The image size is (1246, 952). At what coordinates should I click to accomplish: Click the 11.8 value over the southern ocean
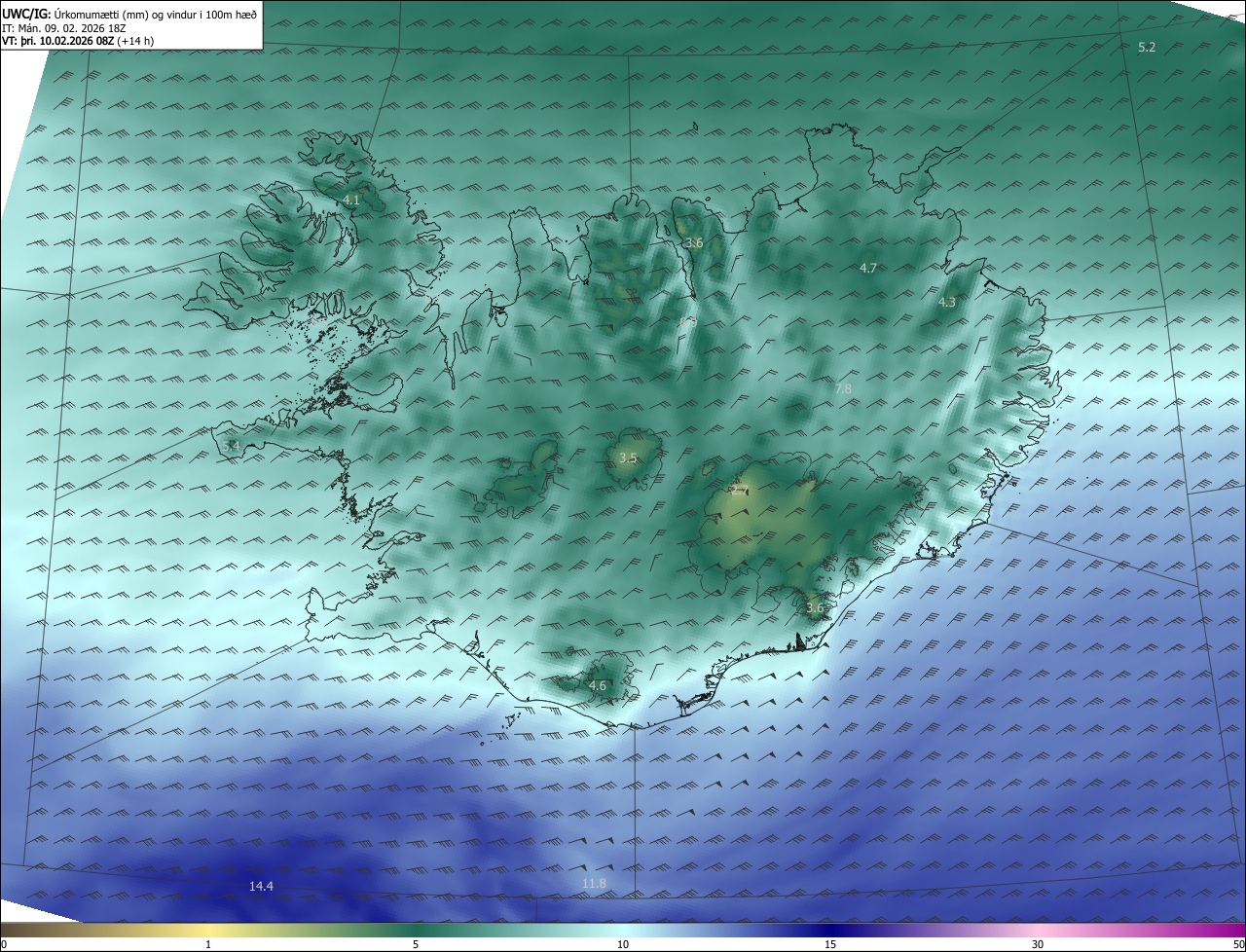click(x=594, y=883)
